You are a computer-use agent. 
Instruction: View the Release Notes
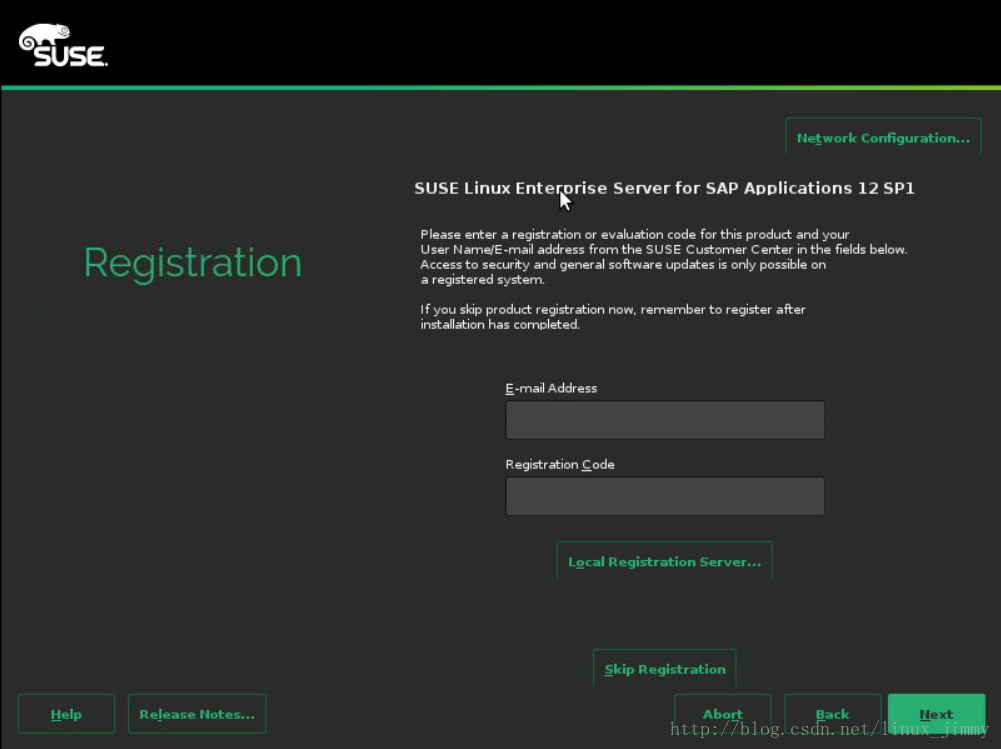coord(197,713)
